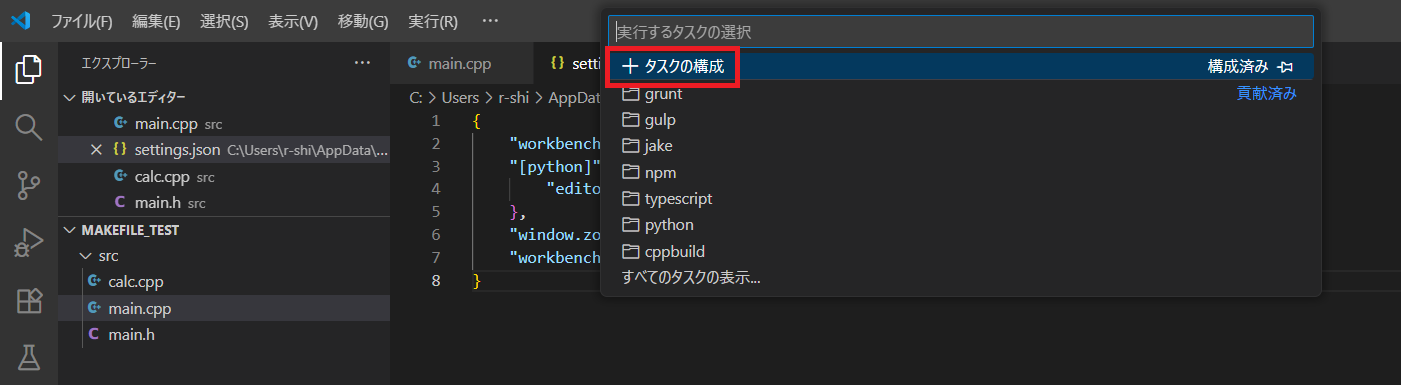Open the 移動(G) menu
This screenshot has height=385, width=1401.
[x=363, y=21]
